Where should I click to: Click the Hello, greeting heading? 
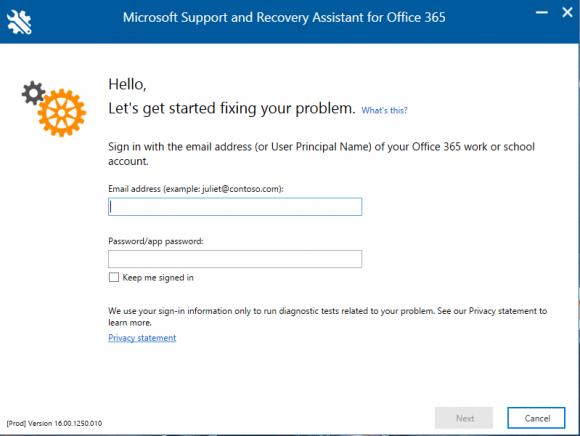point(127,85)
